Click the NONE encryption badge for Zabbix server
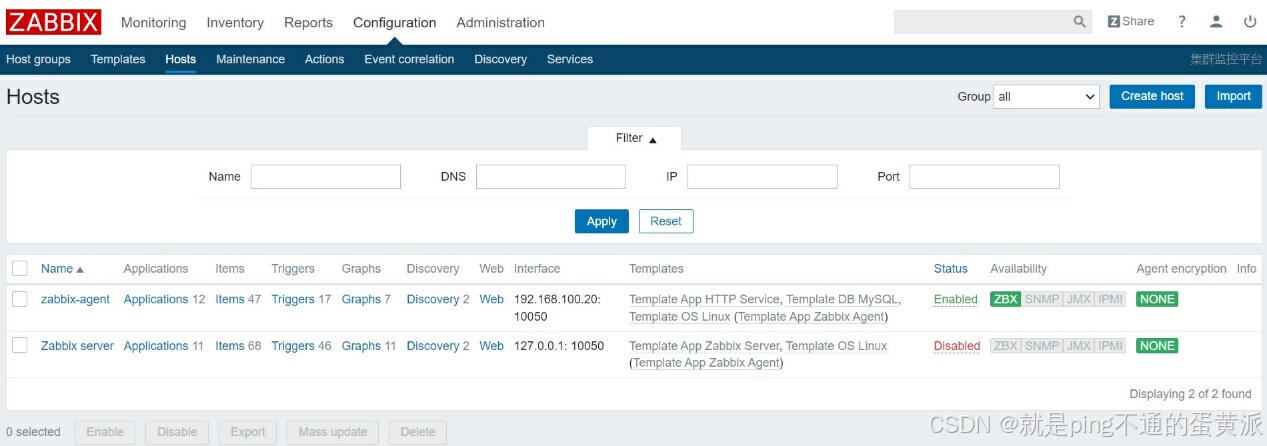Image resolution: width=1267 pixels, height=446 pixels. (x=1157, y=346)
